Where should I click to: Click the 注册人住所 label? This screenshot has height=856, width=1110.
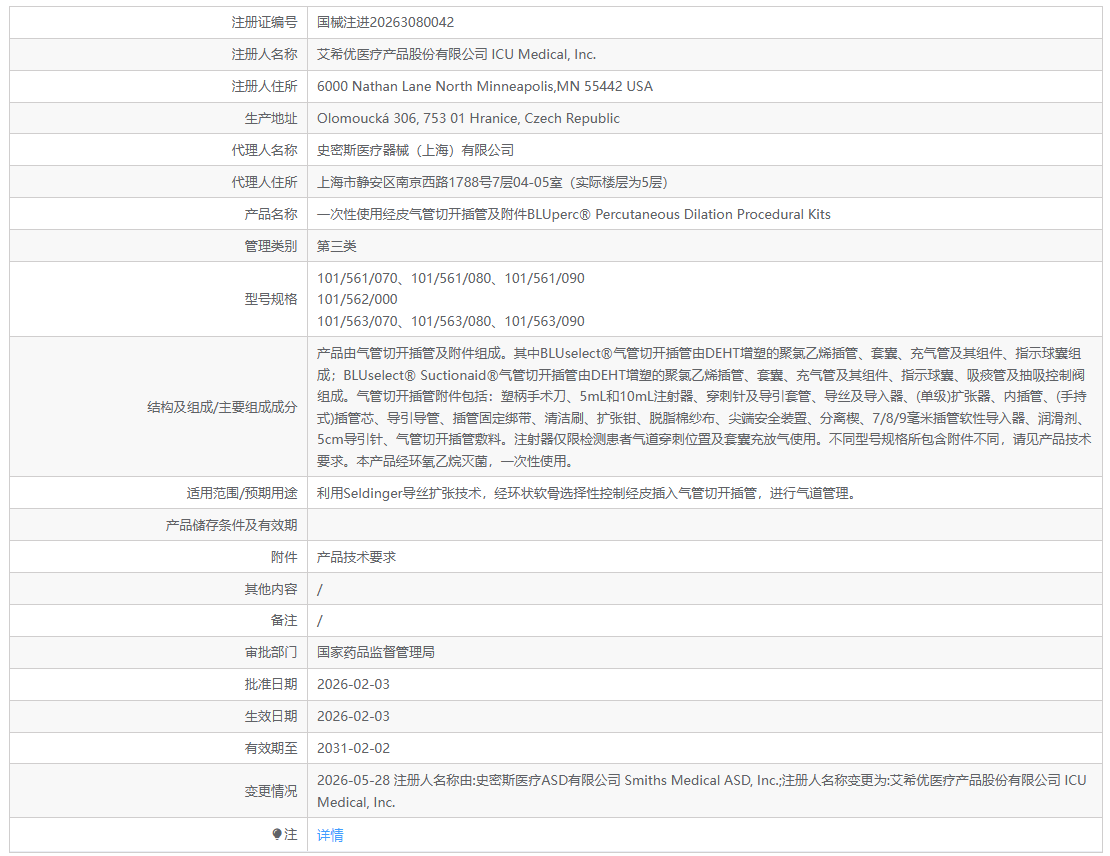click(264, 86)
